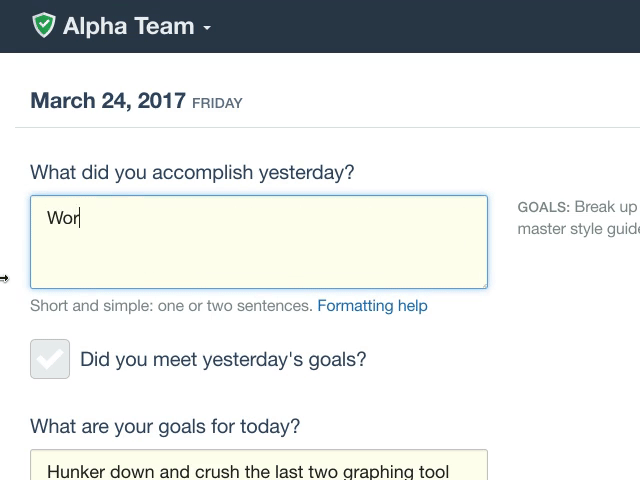
Task: Expand the caret beside Alpha Team
Action: (x=207, y=28)
